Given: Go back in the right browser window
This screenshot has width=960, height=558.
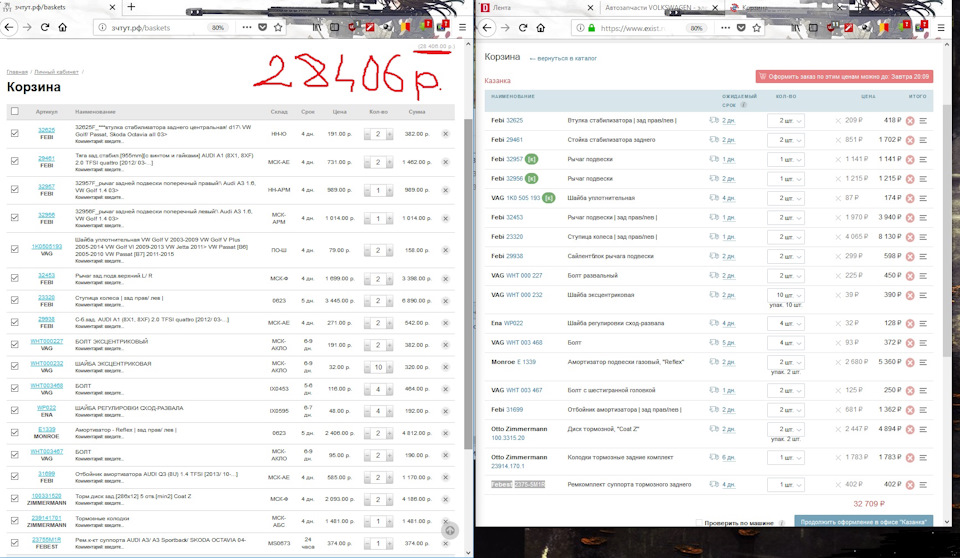Looking at the screenshot, I should point(487,28).
